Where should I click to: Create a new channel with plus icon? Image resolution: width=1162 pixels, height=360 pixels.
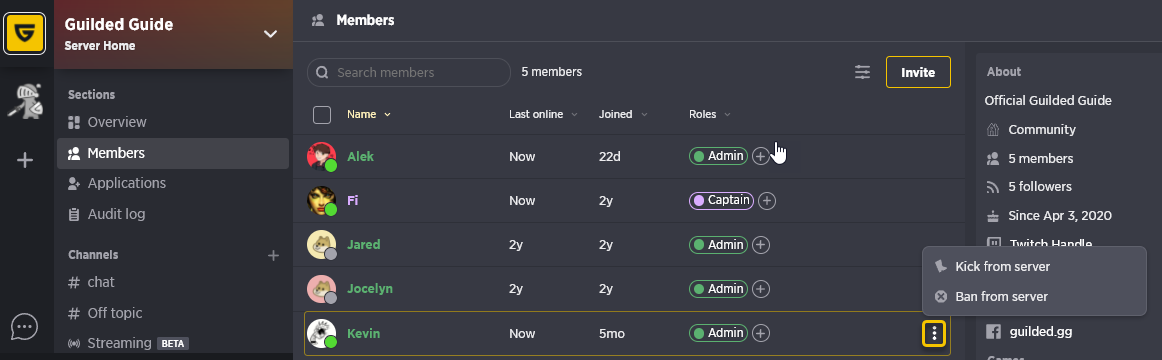click(273, 256)
